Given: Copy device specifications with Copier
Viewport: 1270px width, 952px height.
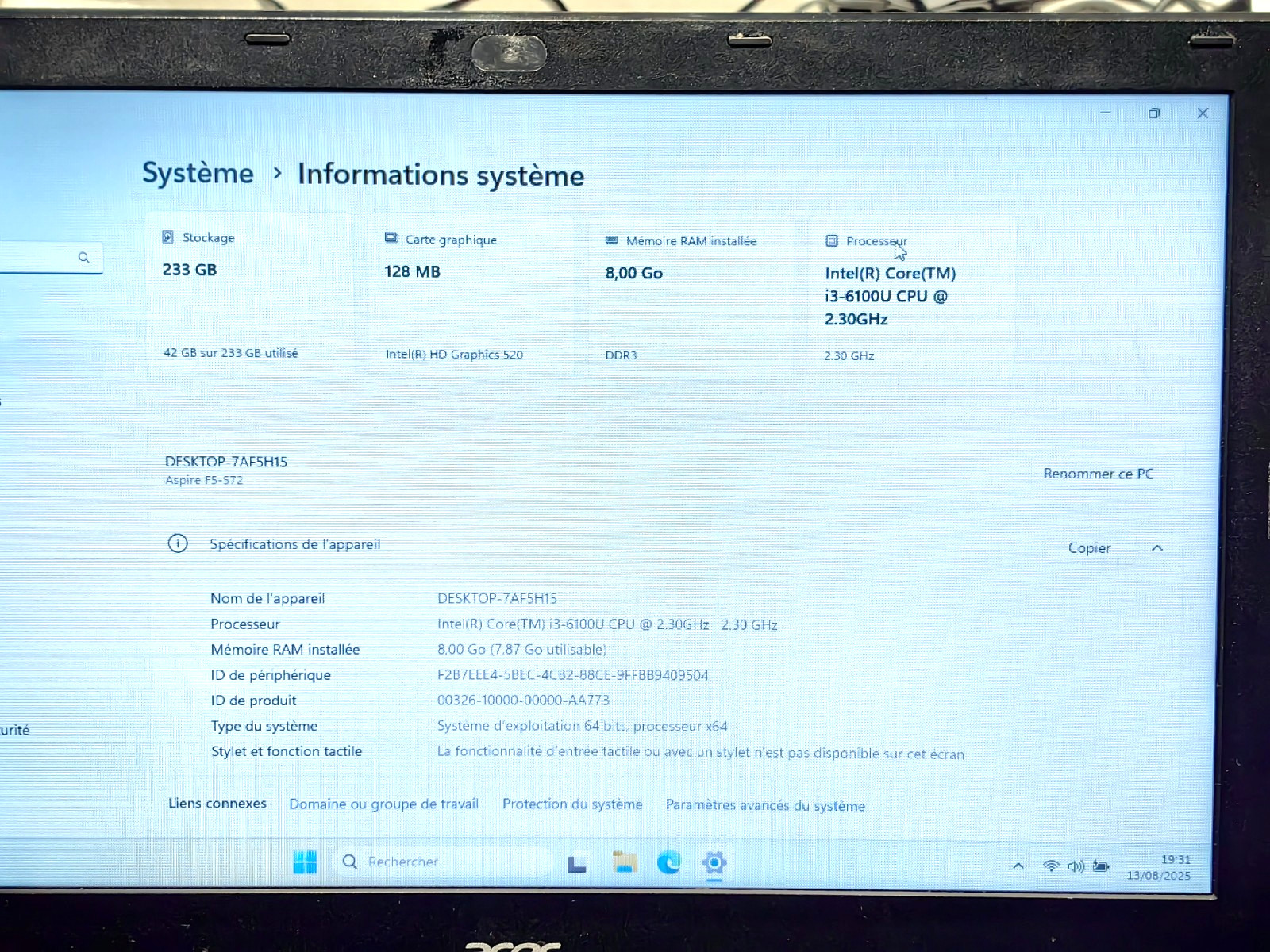Looking at the screenshot, I should coord(1089,548).
